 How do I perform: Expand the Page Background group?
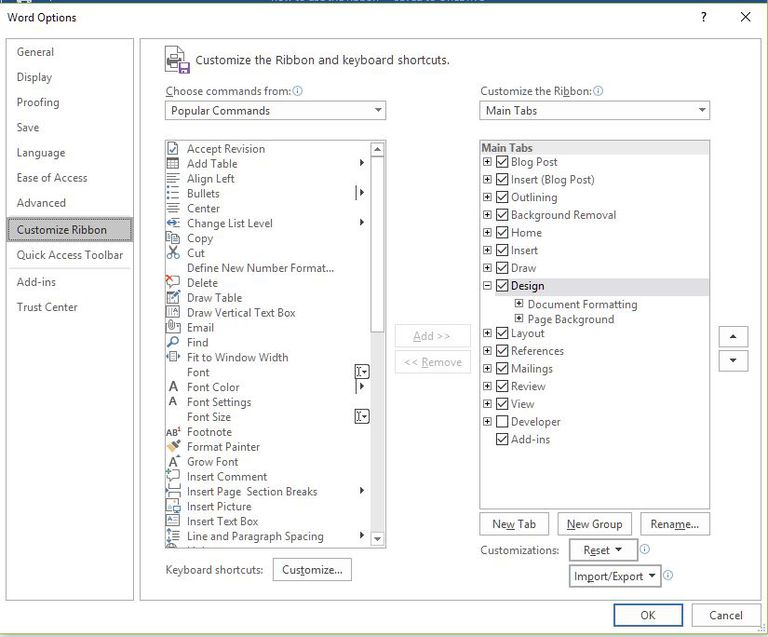(519, 318)
